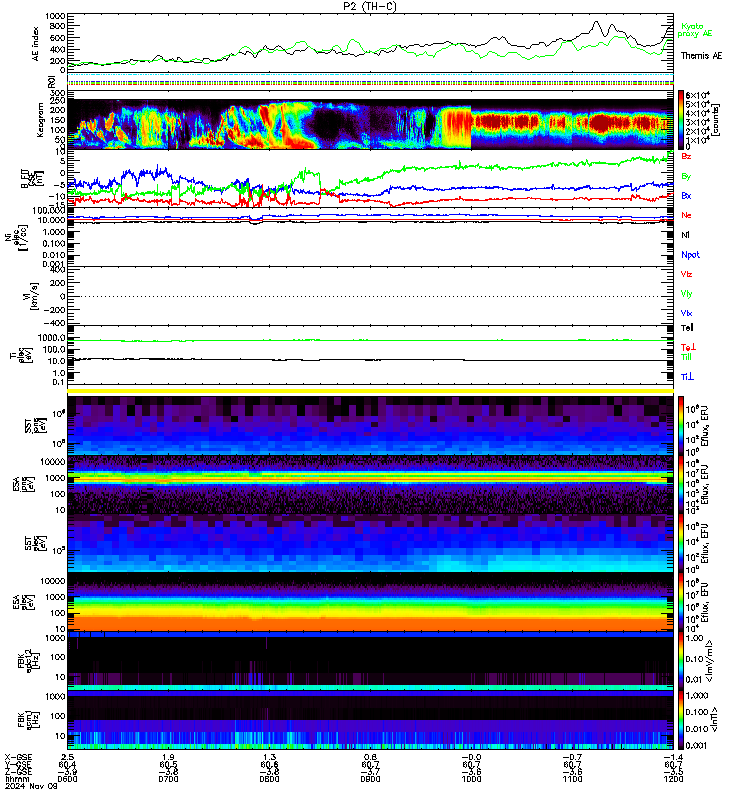This screenshot has width=750, height=800.
Task: Select the red Ne legend label
Action: pyautogui.click(x=686, y=215)
